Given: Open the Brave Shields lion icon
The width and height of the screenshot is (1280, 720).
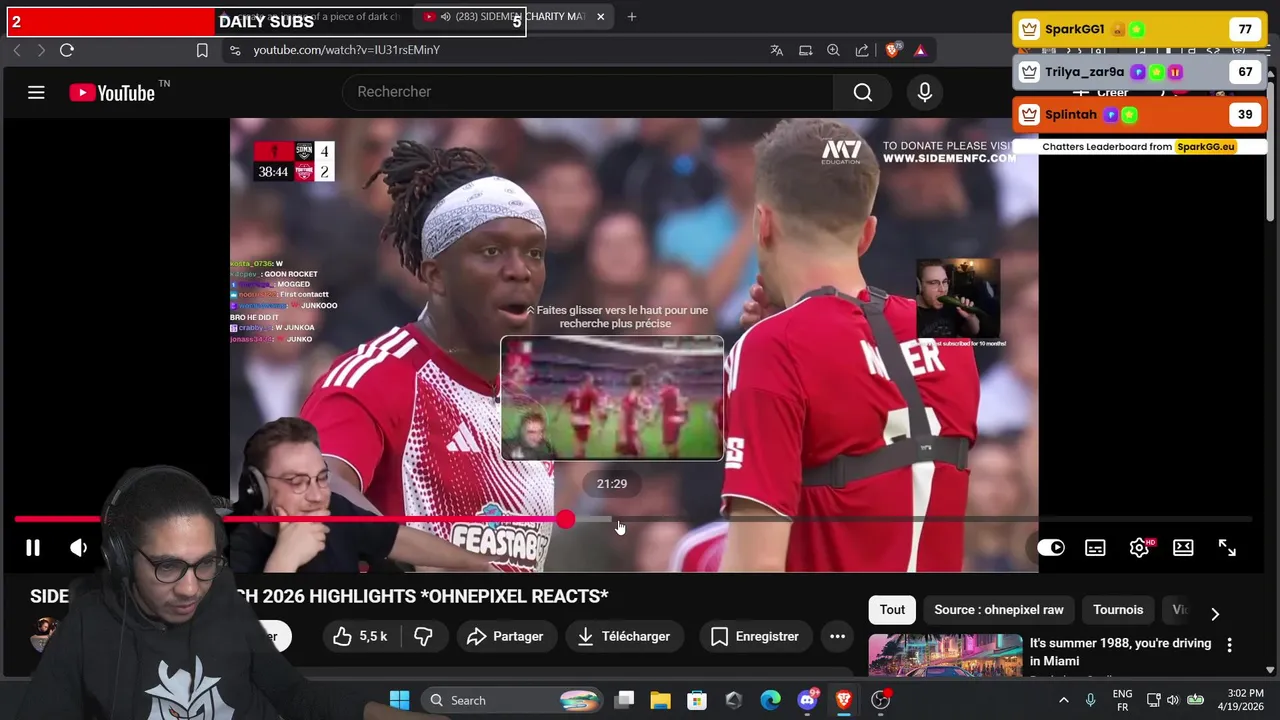Looking at the screenshot, I should (893, 49).
